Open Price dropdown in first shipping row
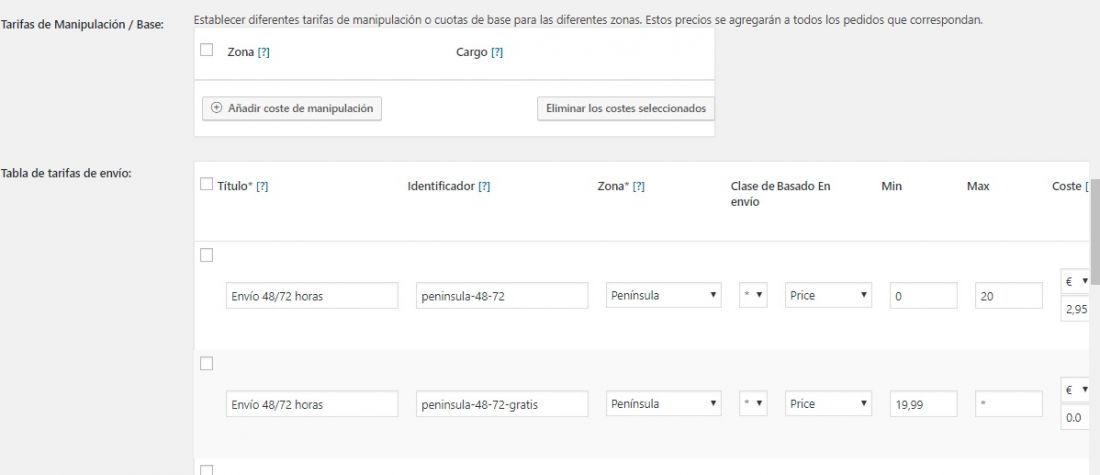 click(829, 295)
